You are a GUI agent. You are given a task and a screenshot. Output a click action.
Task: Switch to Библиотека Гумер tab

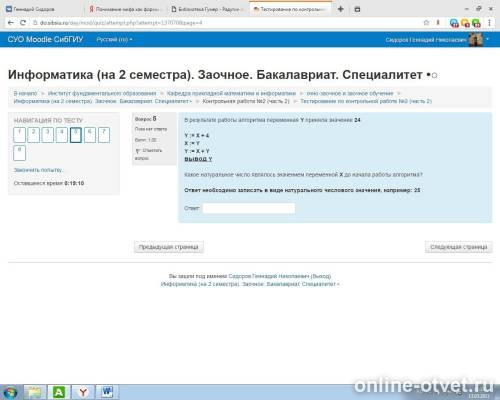[x=207, y=9]
